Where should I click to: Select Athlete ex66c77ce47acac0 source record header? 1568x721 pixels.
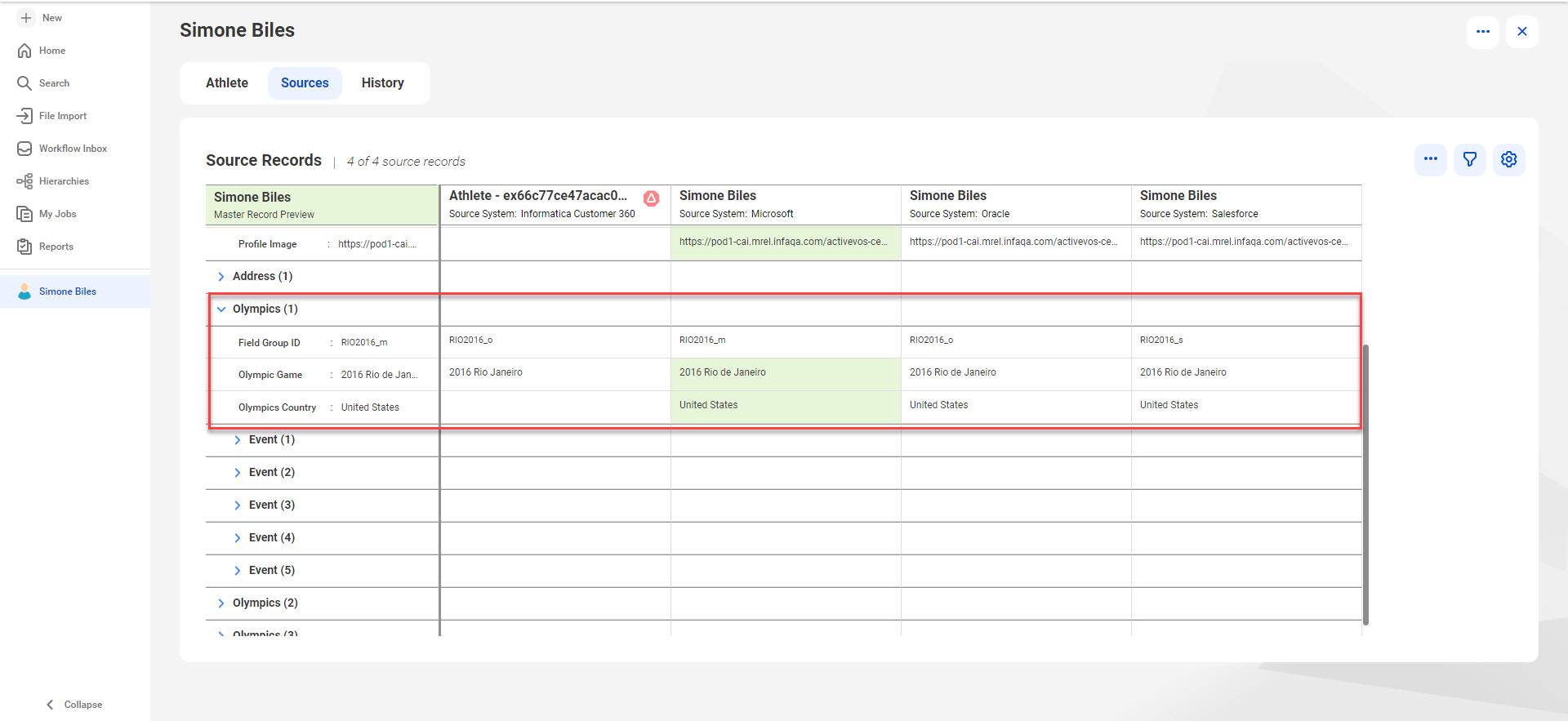point(555,204)
